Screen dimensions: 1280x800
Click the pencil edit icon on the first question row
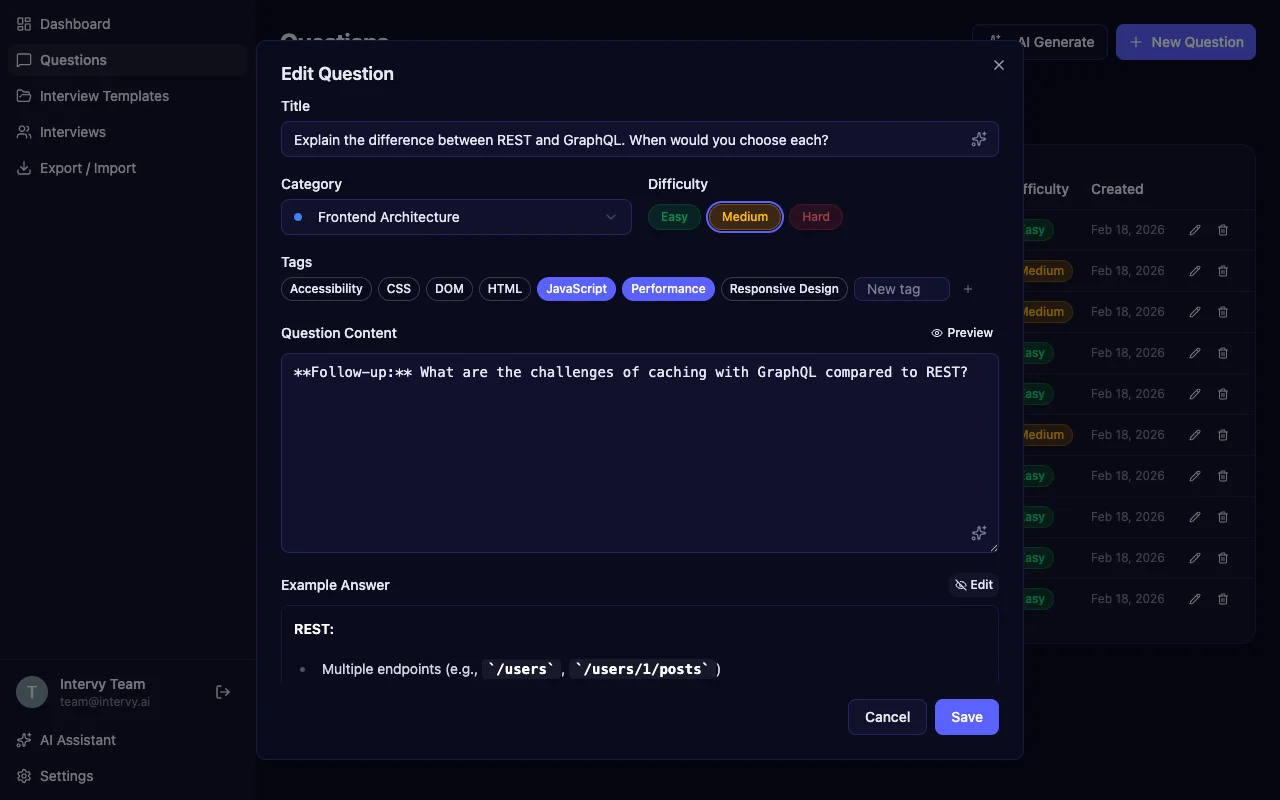(1194, 230)
